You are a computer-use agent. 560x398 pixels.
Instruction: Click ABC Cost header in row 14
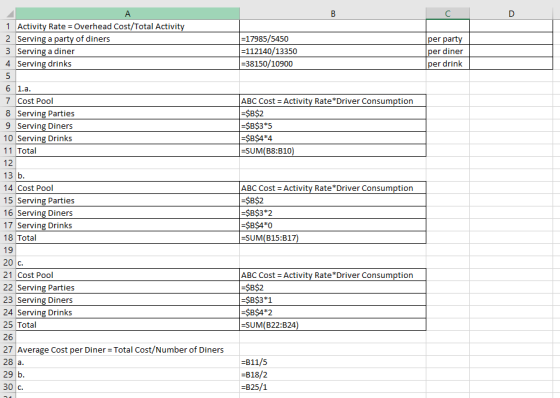coord(332,188)
